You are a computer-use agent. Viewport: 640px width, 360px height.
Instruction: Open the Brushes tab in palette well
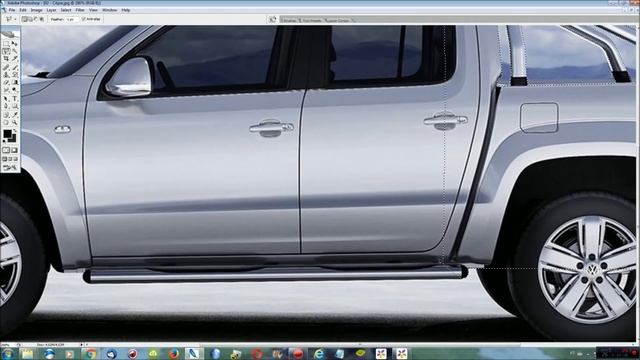click(x=289, y=20)
